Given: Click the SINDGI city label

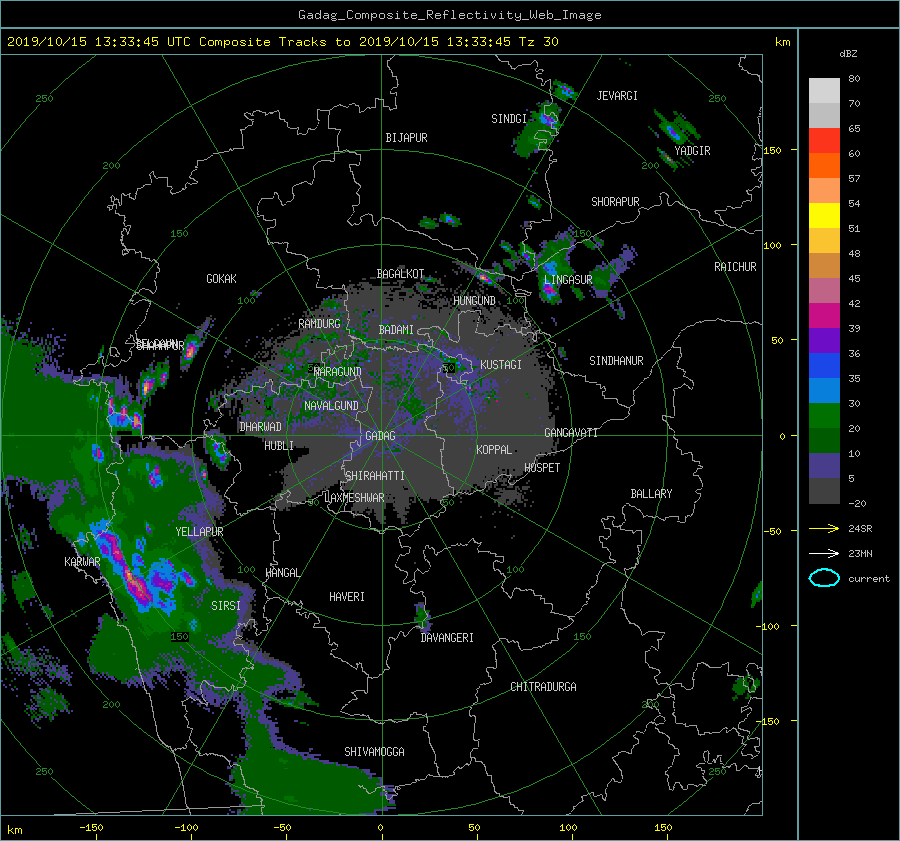Looking at the screenshot, I should (509, 119).
